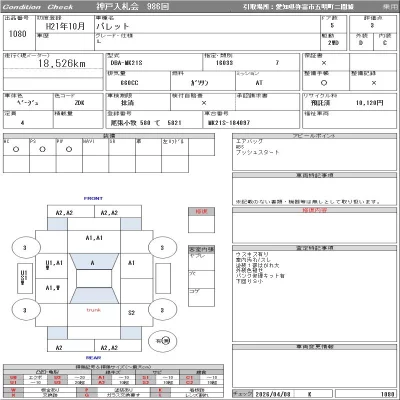Viewport: 400px width, 400px height.
Task: Click the front-right tyre circle '3'
Action: (x=162, y=247)
